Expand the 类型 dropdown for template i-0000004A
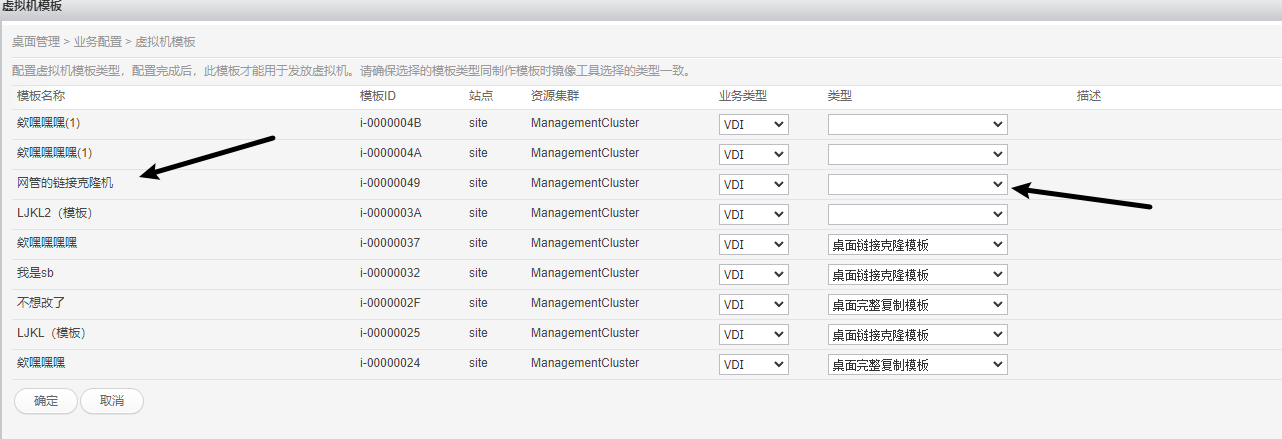This screenshot has width=1282, height=439. (x=917, y=154)
